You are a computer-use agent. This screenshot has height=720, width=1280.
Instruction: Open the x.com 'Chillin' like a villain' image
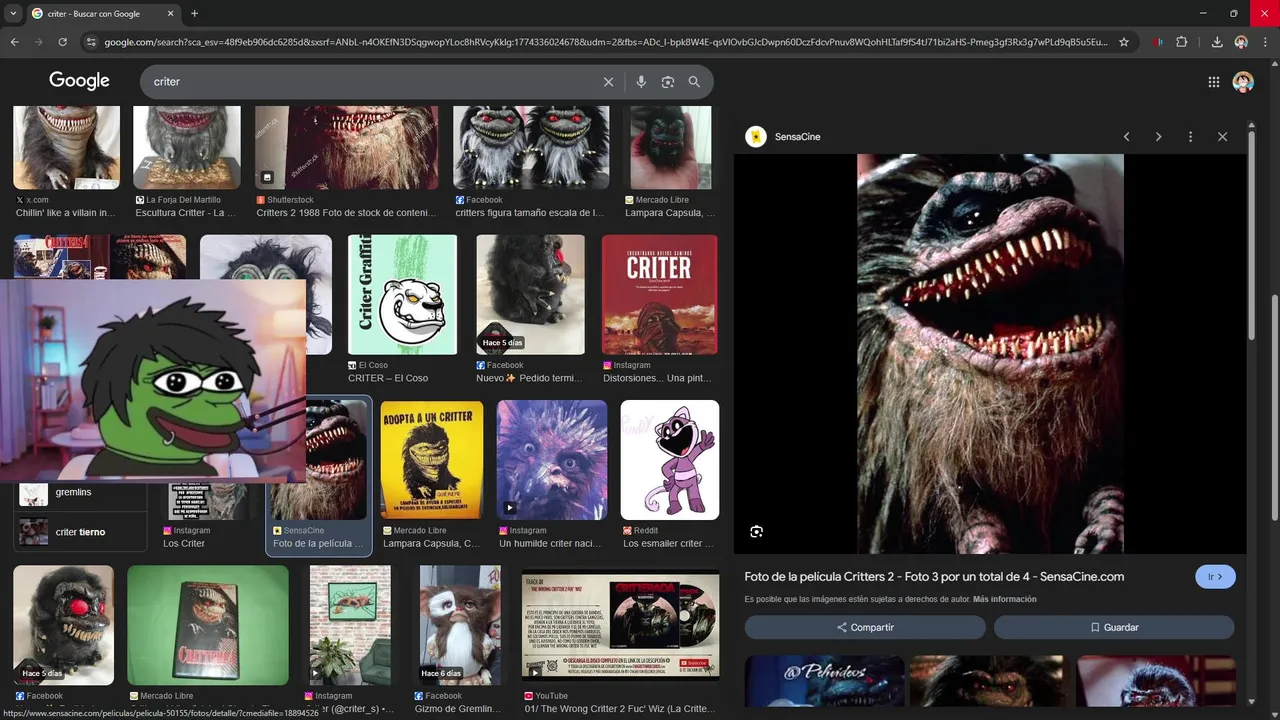coord(66,147)
